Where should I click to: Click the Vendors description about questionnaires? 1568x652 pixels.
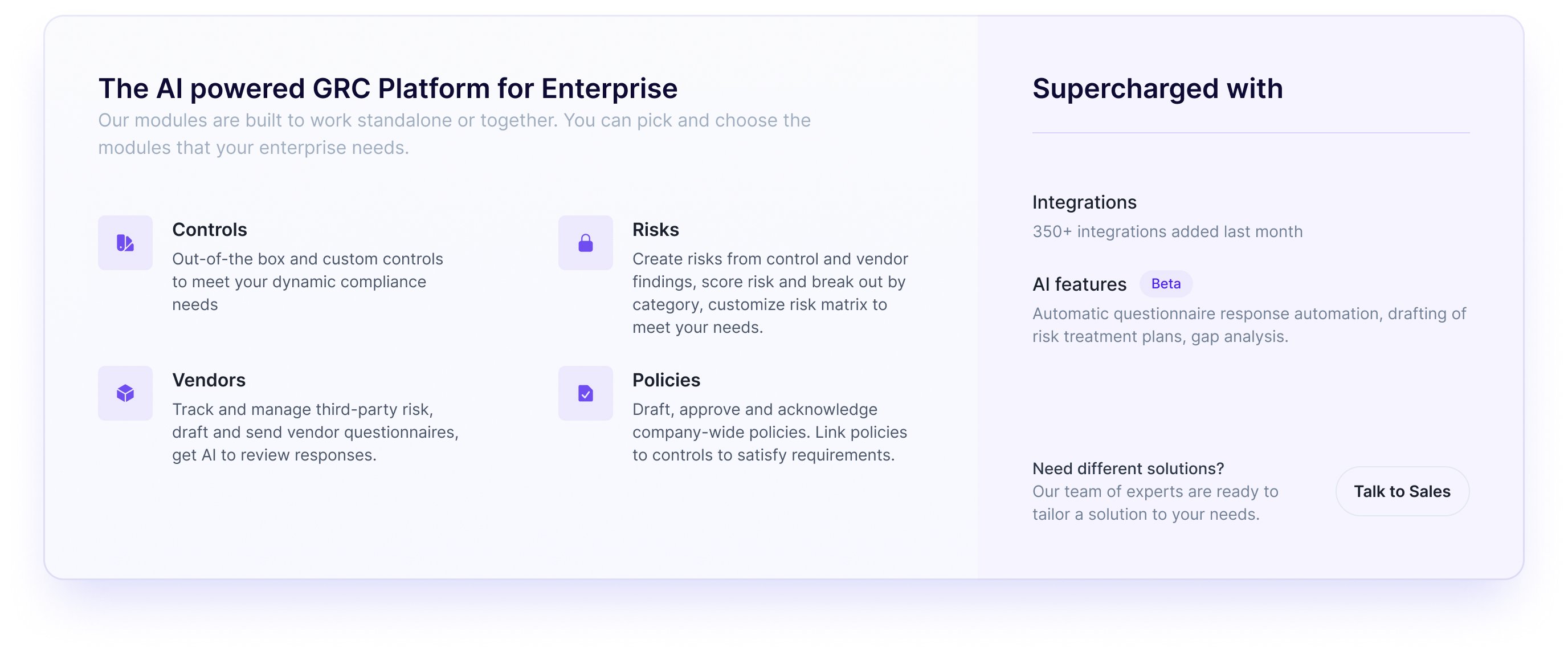pos(315,431)
